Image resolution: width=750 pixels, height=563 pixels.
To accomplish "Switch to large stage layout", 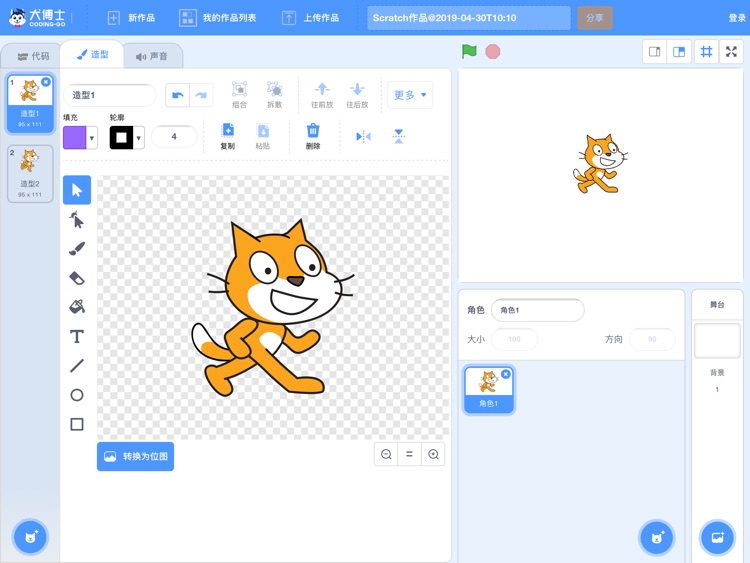I will tap(679, 52).
